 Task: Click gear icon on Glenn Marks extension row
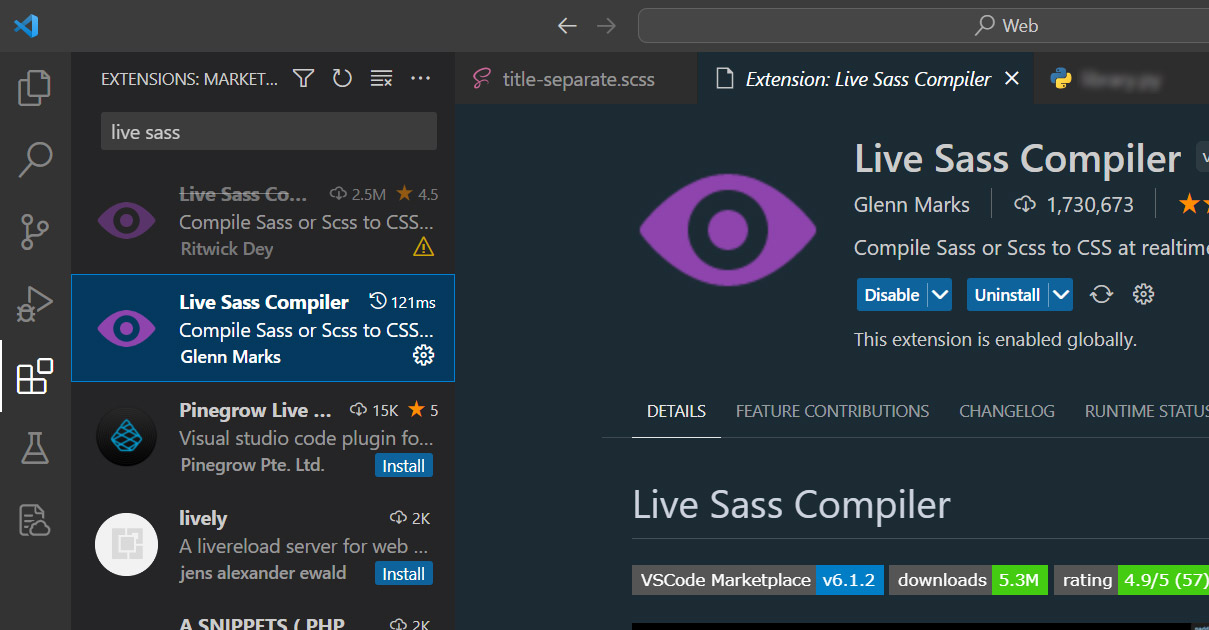click(x=424, y=355)
